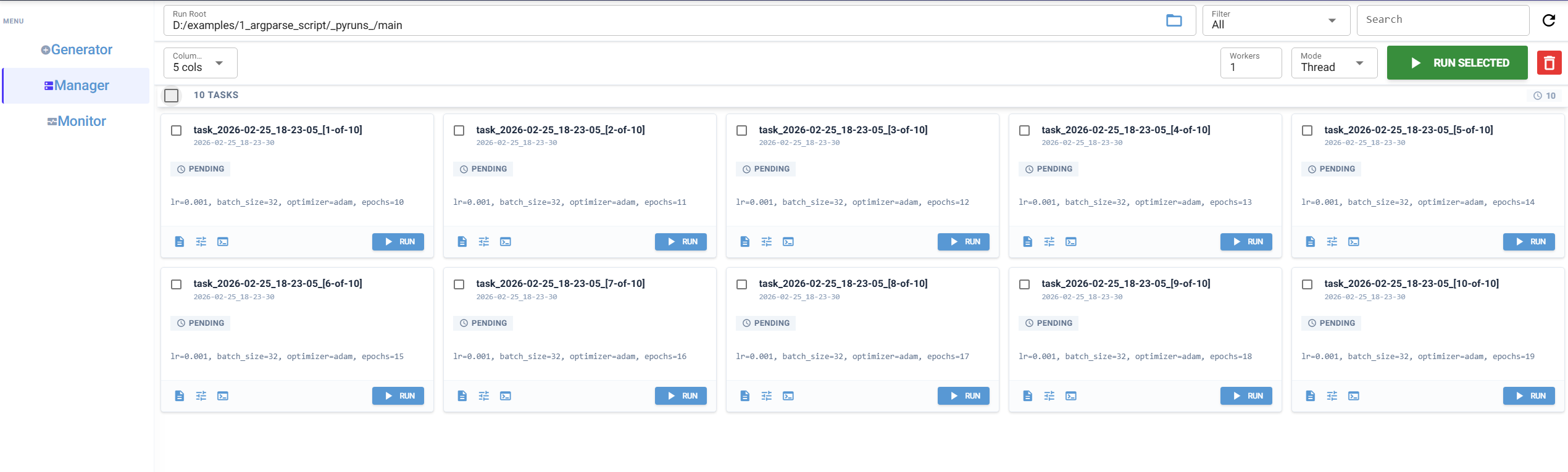The width and height of the screenshot is (1568, 472).
Task: Select checkbox for task 4-of-10
Action: point(1025,131)
